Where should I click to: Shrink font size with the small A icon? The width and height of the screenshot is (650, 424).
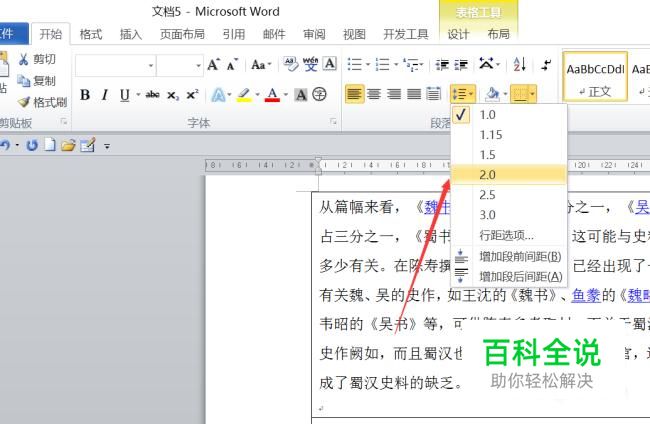232,64
